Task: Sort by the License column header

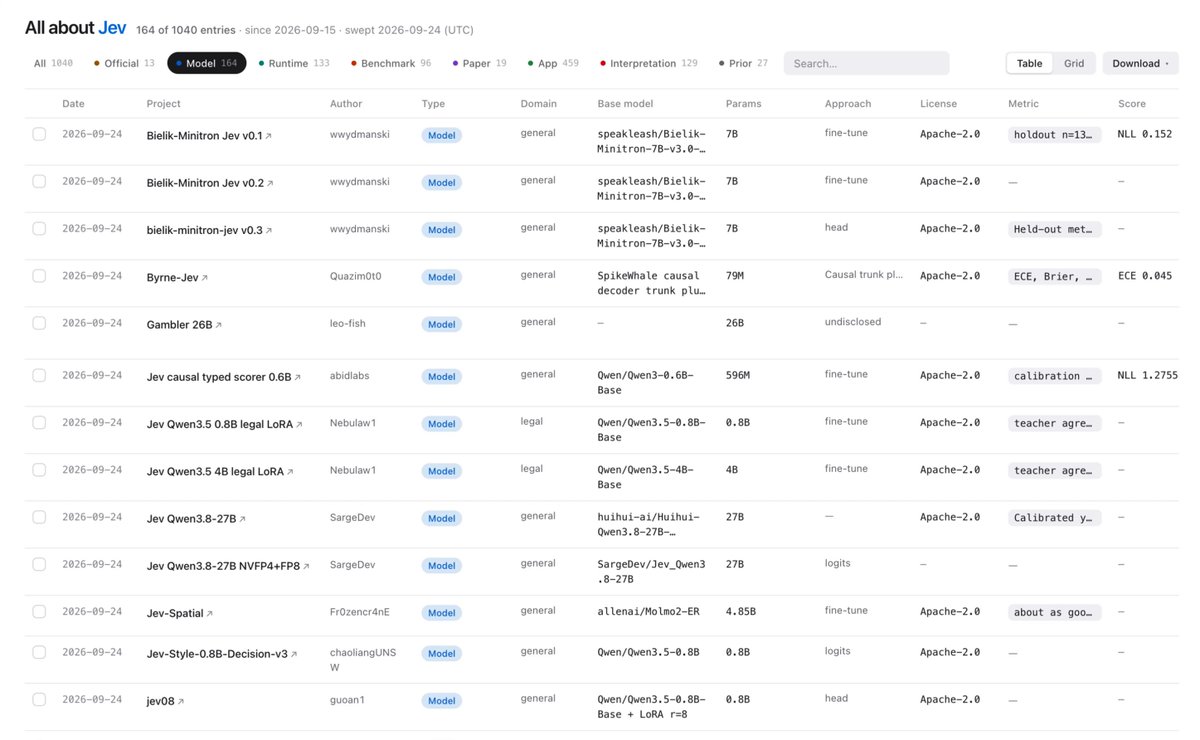Action: (x=938, y=103)
